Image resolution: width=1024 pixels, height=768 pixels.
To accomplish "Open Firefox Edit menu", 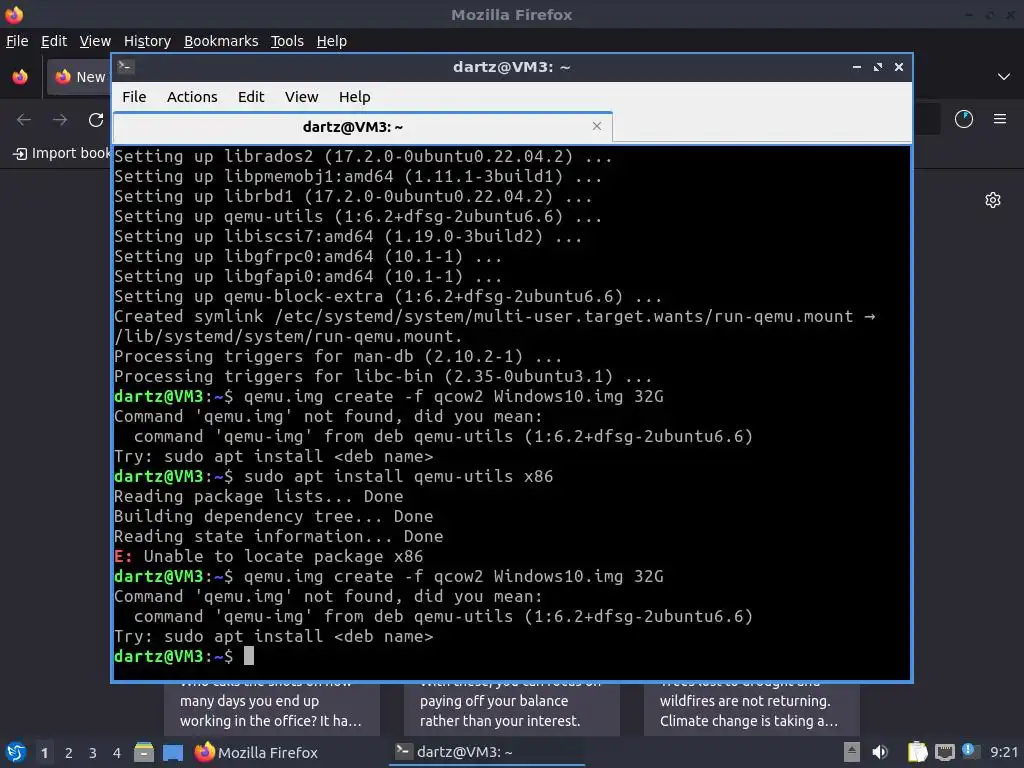I will 54,41.
